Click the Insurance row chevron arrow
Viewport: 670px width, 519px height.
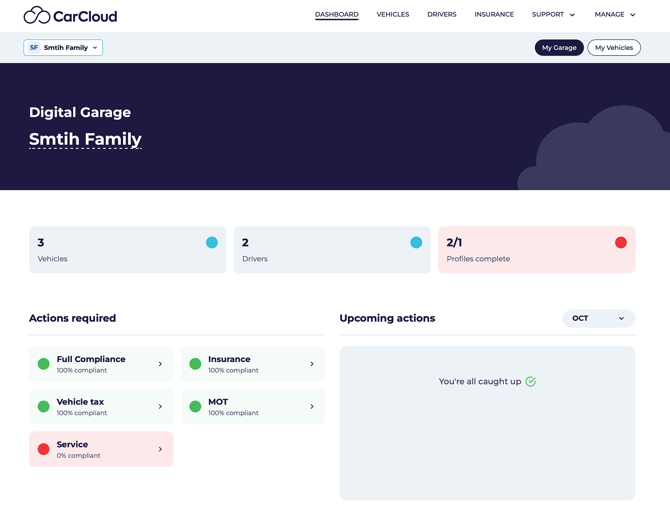[312, 364]
